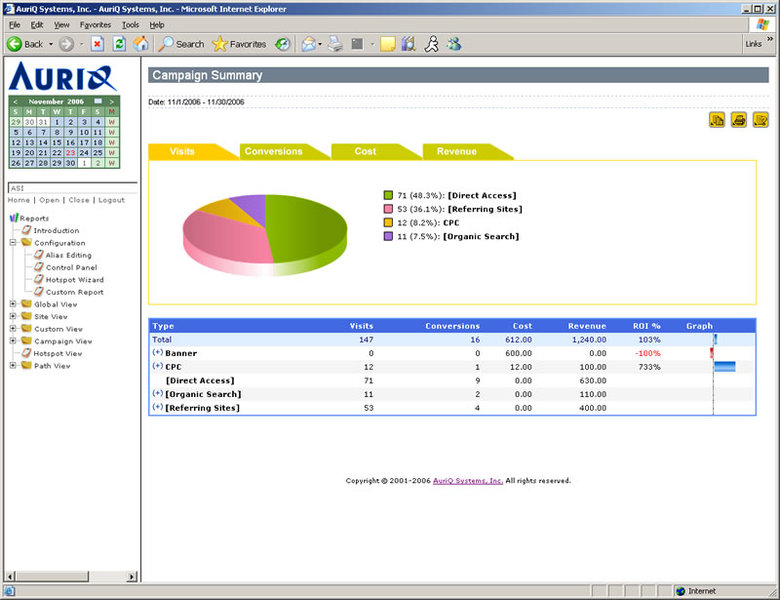Click the green Direct Access legend swatch
The height and width of the screenshot is (600, 780).
[389, 196]
